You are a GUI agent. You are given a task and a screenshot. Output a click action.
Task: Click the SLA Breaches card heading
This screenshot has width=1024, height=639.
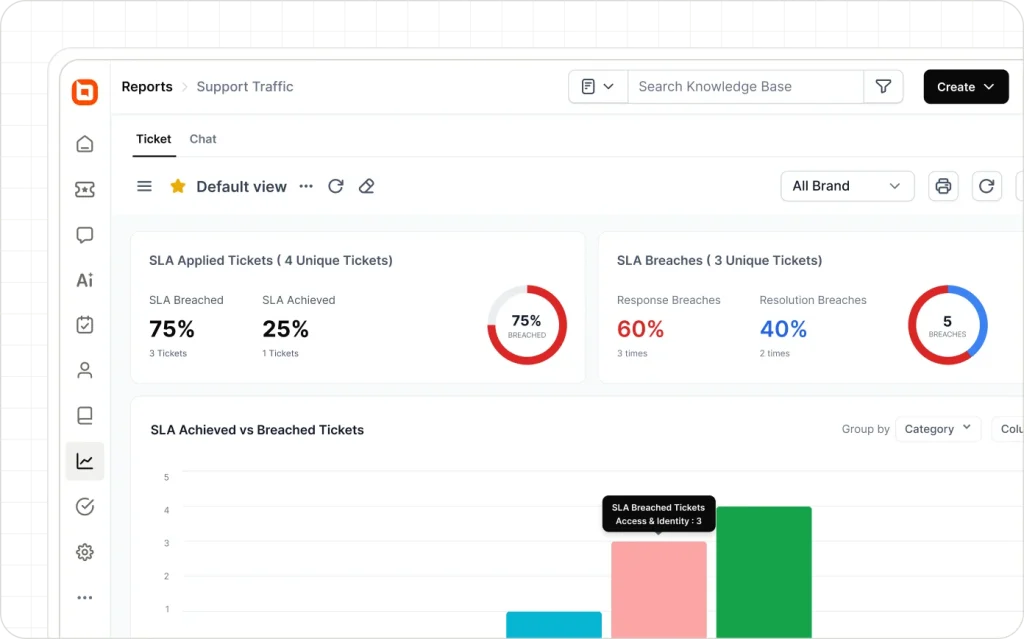pos(720,260)
